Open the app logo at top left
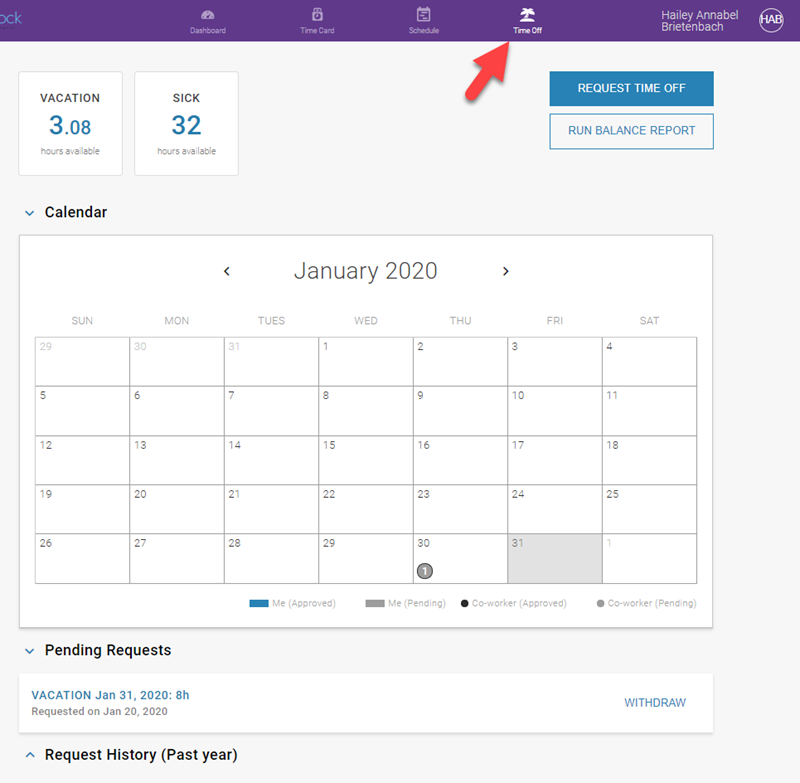Screen dimensions: 800x783 pyautogui.click(x=12, y=18)
